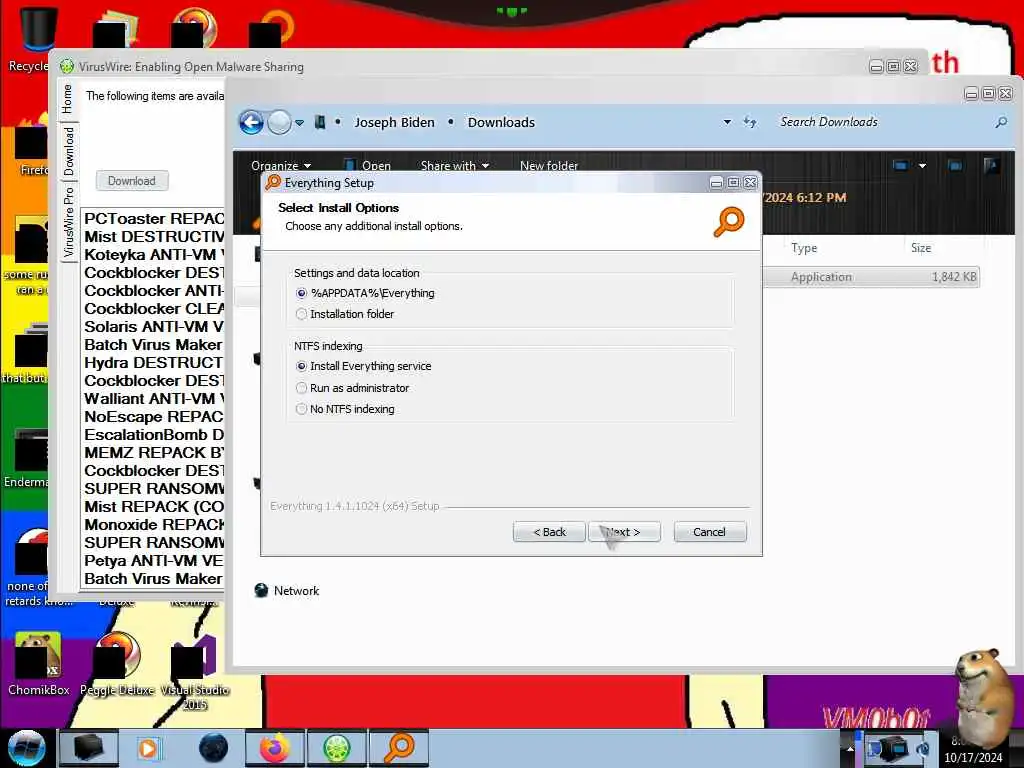The width and height of the screenshot is (1024, 768).
Task: Expand the address bar history dropdown
Action: coord(727,122)
